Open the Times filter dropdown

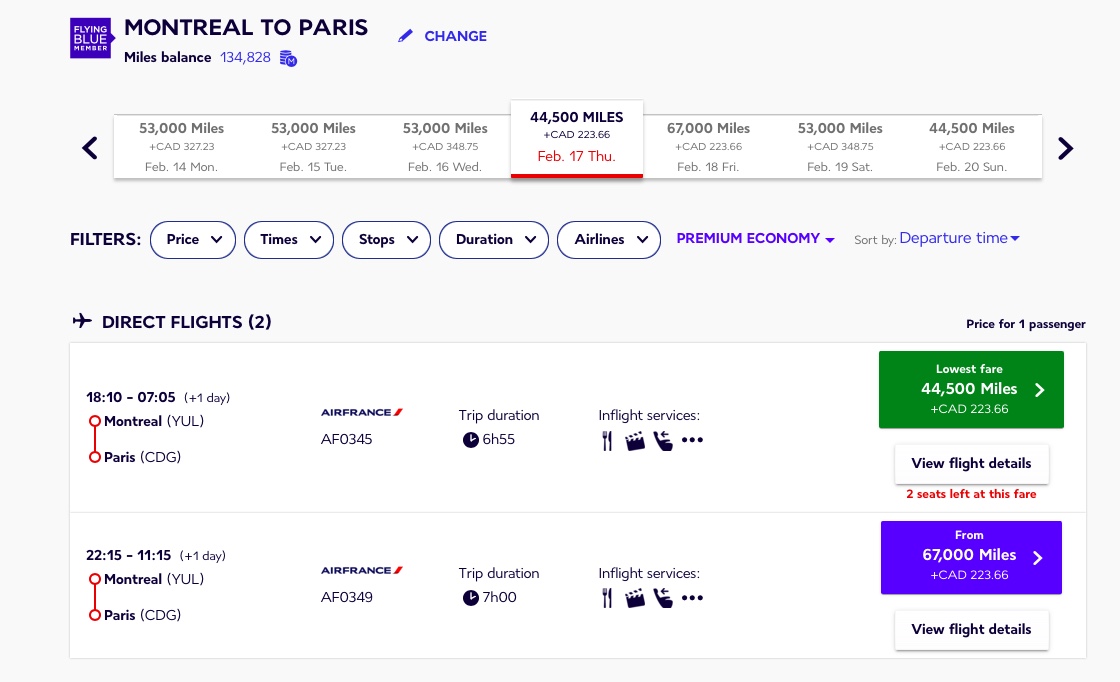pyautogui.click(x=289, y=240)
